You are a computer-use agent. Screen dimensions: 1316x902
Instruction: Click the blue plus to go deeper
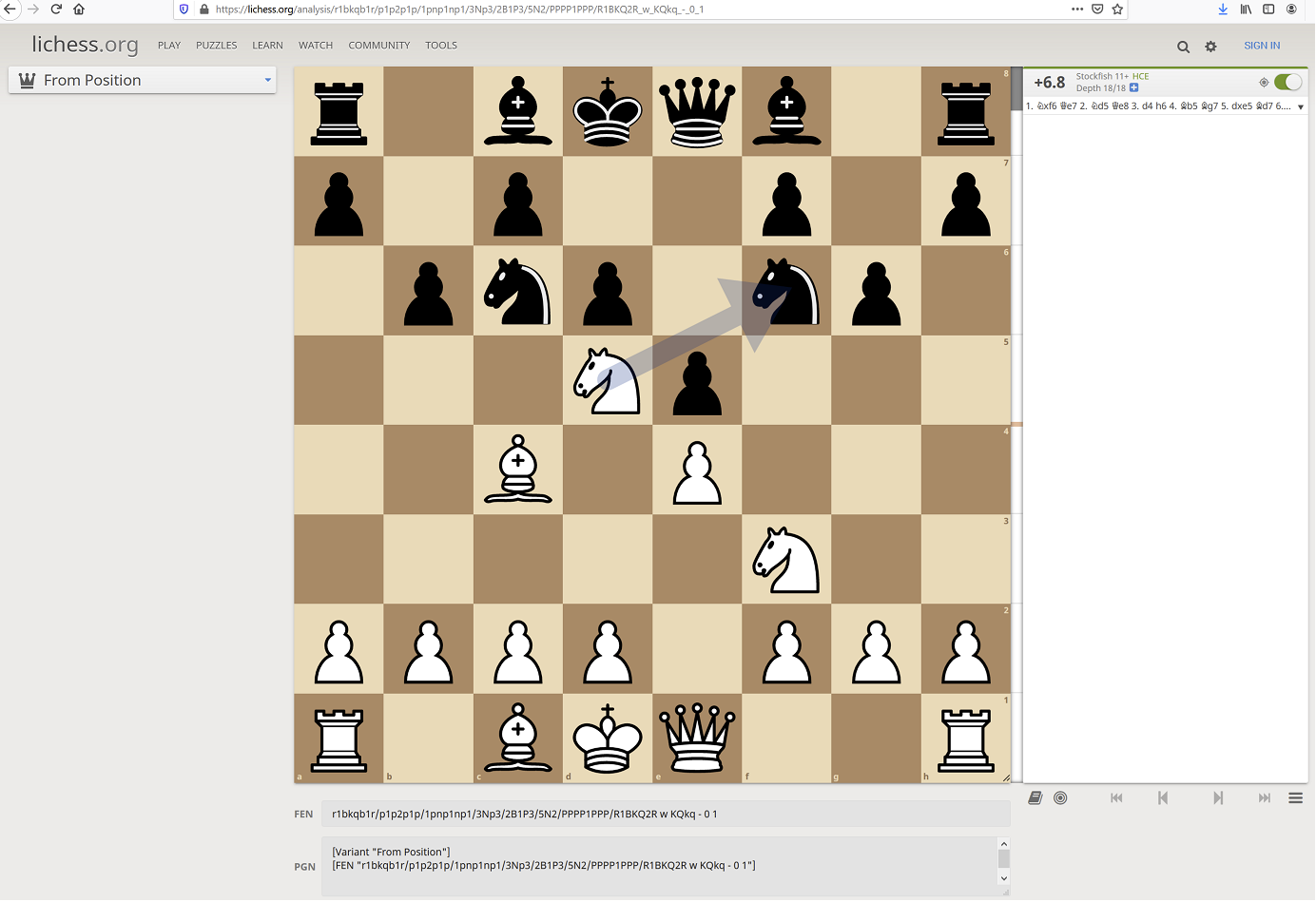point(1133,87)
